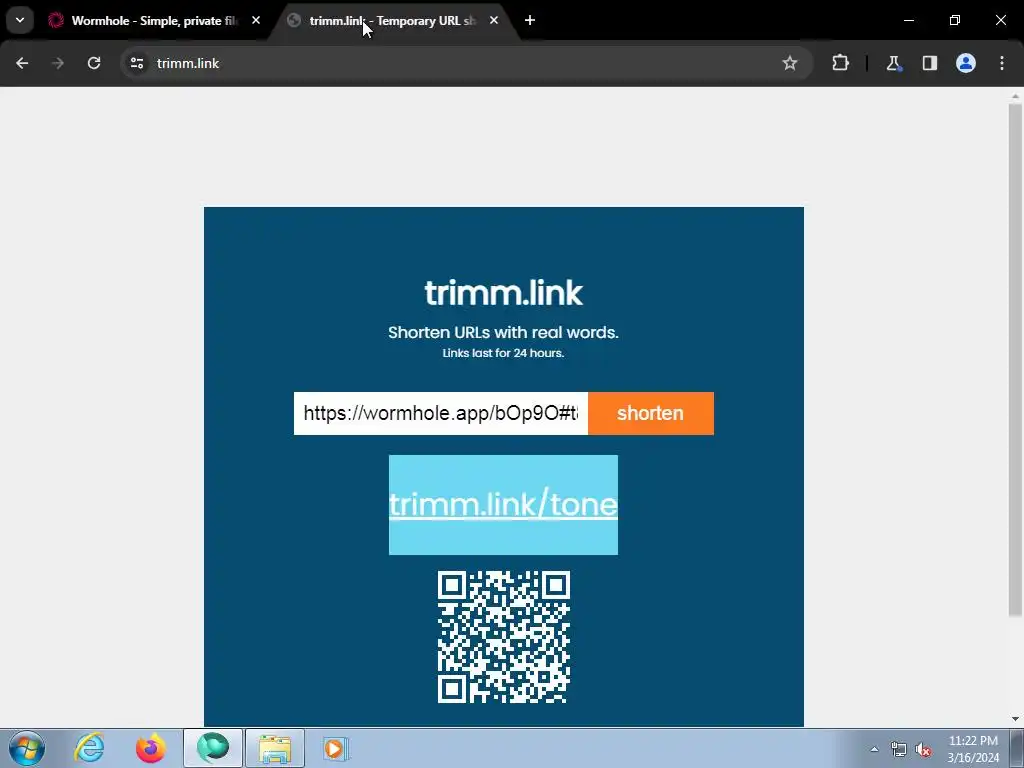This screenshot has height=768, width=1024.
Task: Launch Firefox from the taskbar
Action: tap(151, 748)
